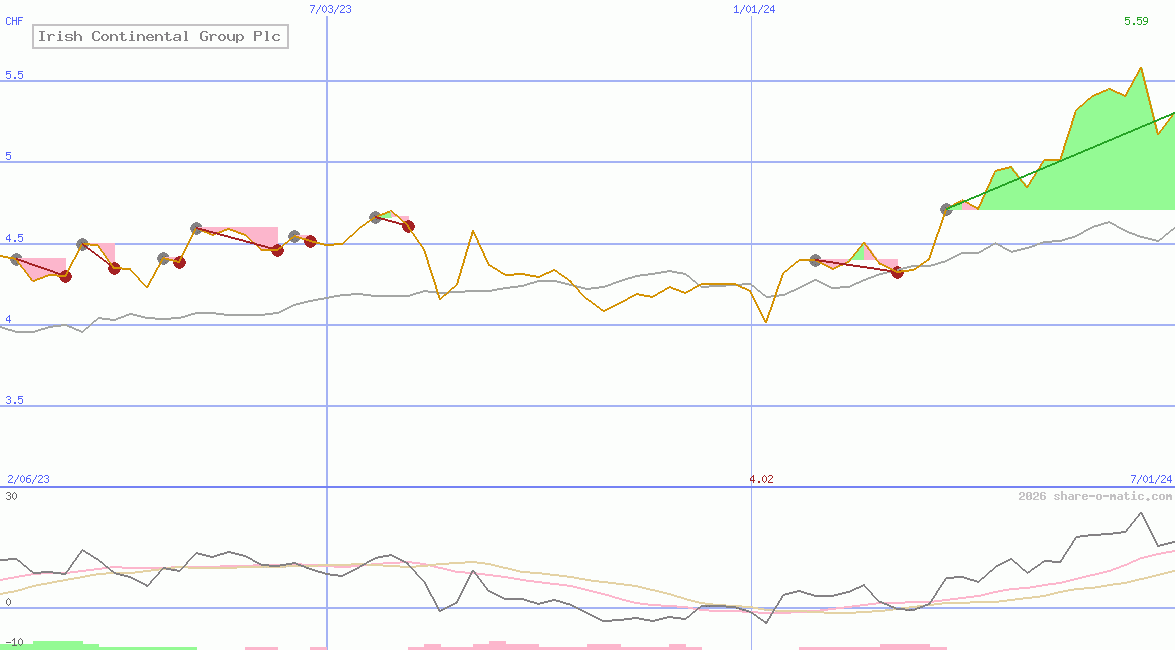Image resolution: width=1175 pixels, height=650 pixels.
Task: Select the gray marker near price 4.55
Action: click(x=195, y=229)
